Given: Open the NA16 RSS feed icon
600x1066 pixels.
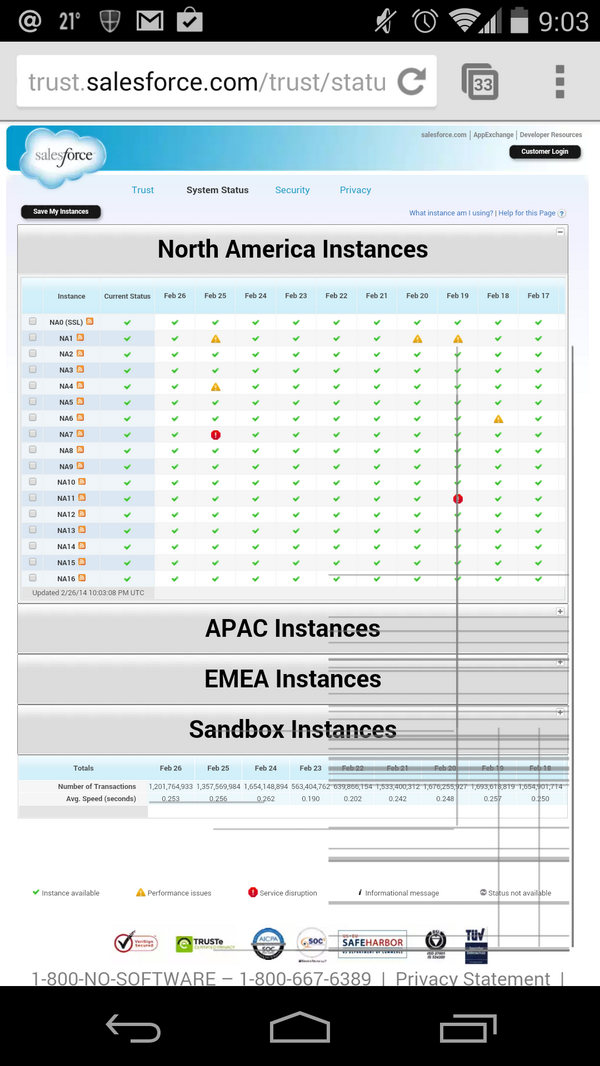Looking at the screenshot, I should pos(82,578).
